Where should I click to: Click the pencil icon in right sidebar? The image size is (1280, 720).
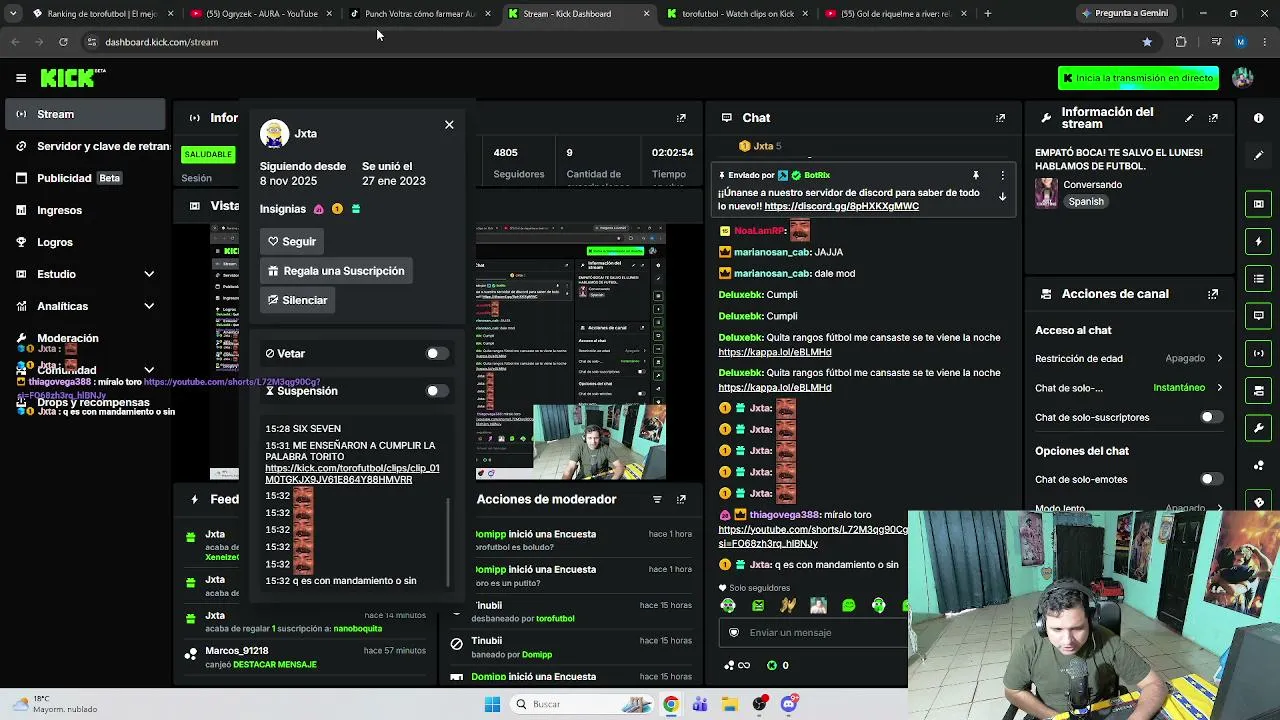pos(1258,155)
